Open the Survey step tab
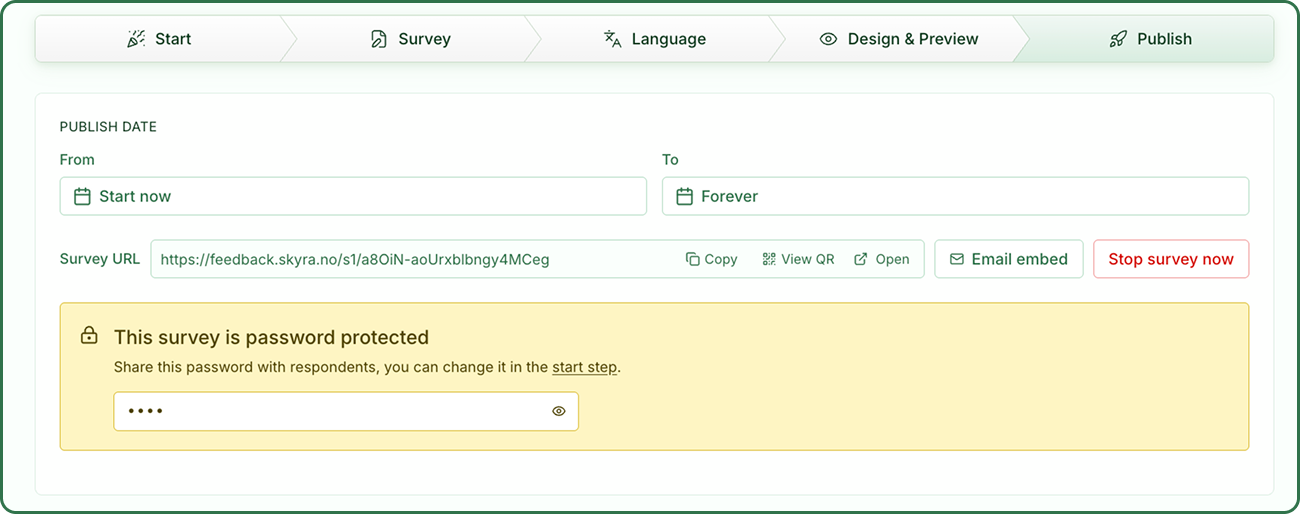 tap(410, 39)
